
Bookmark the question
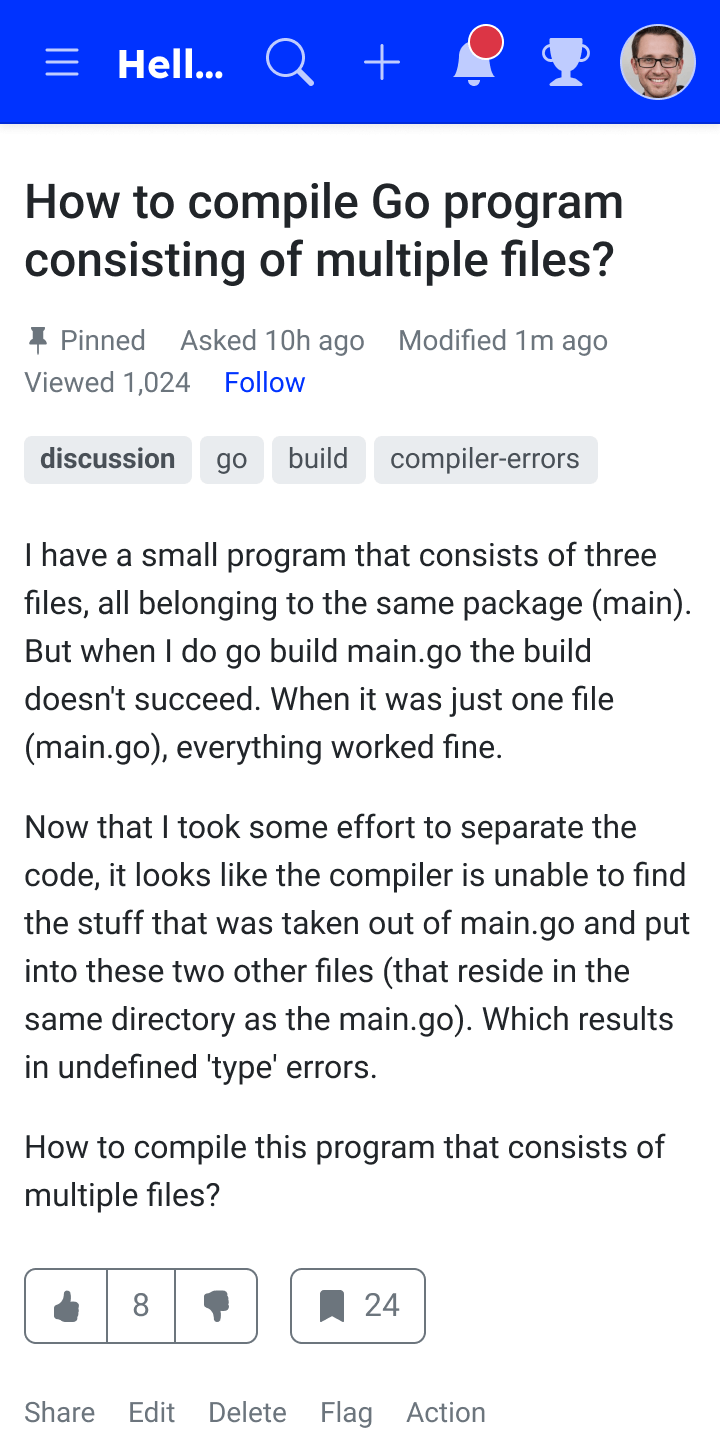358,1306
